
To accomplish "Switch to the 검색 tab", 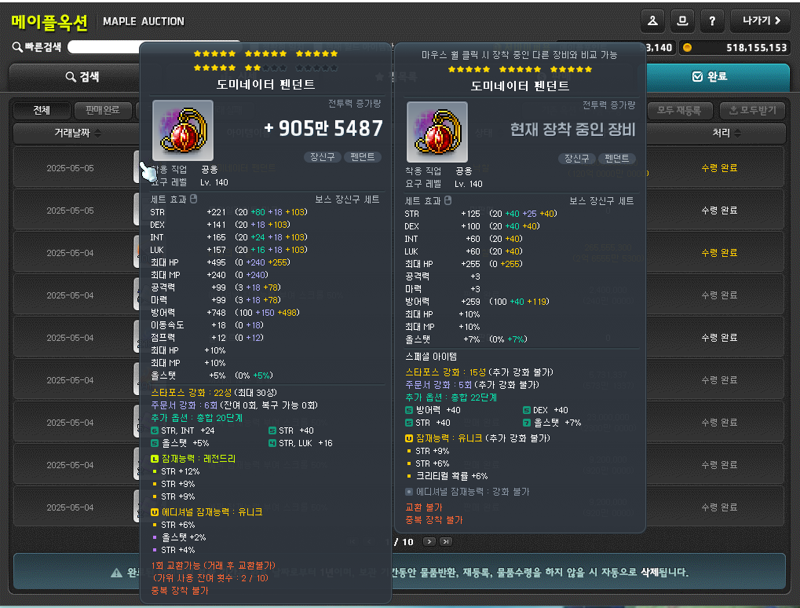I will 82,77.
